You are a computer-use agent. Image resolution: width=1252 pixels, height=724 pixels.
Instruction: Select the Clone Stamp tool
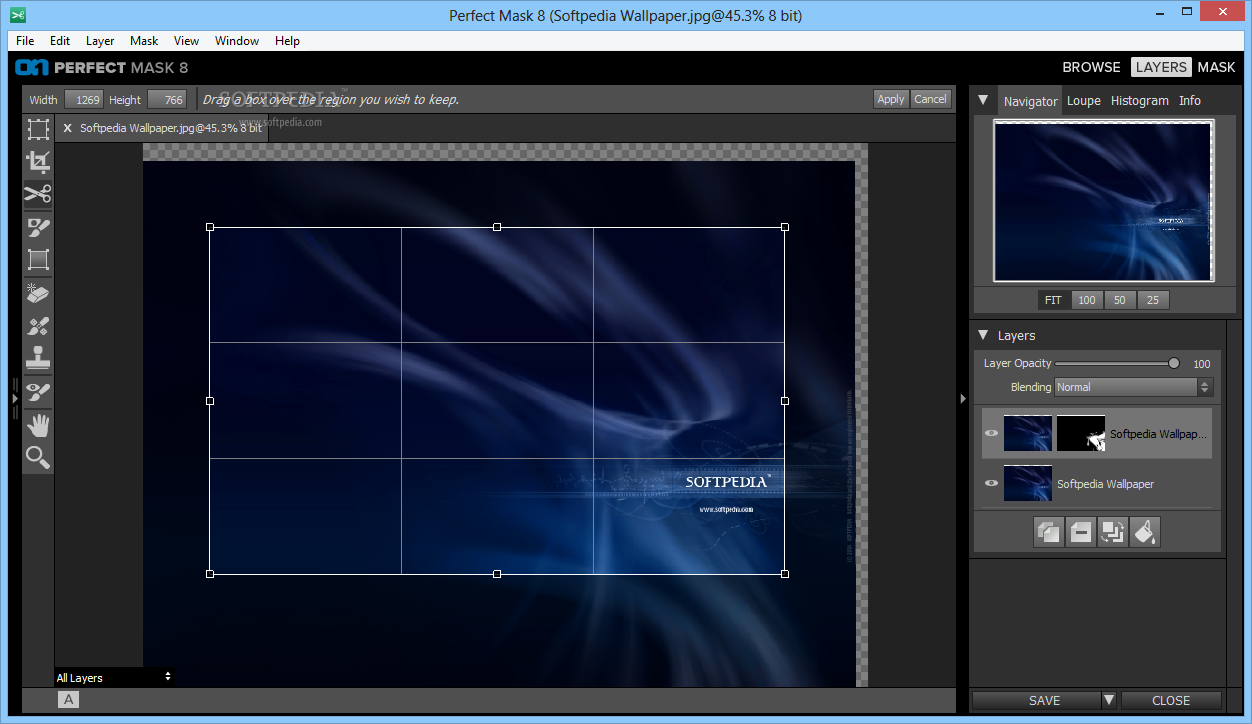pos(38,358)
